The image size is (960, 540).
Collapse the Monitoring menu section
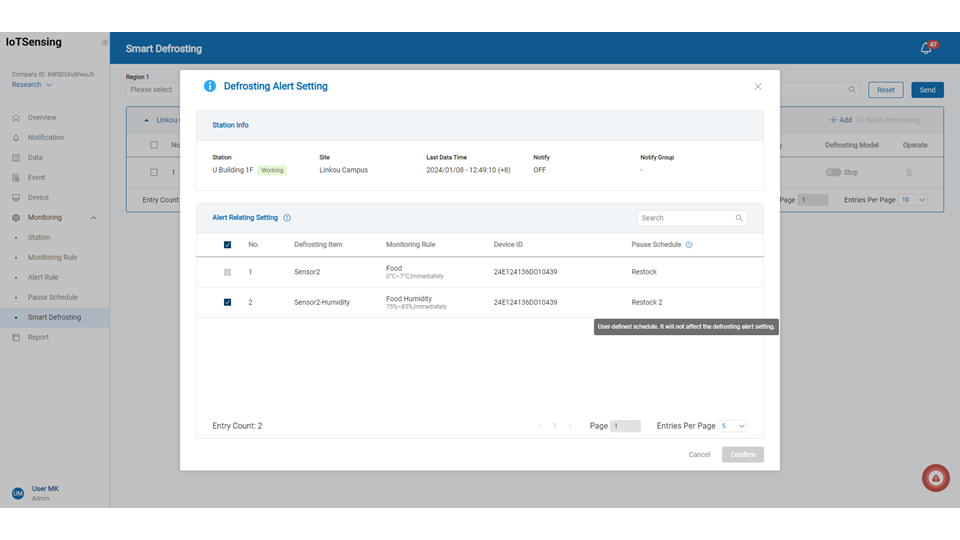93,217
